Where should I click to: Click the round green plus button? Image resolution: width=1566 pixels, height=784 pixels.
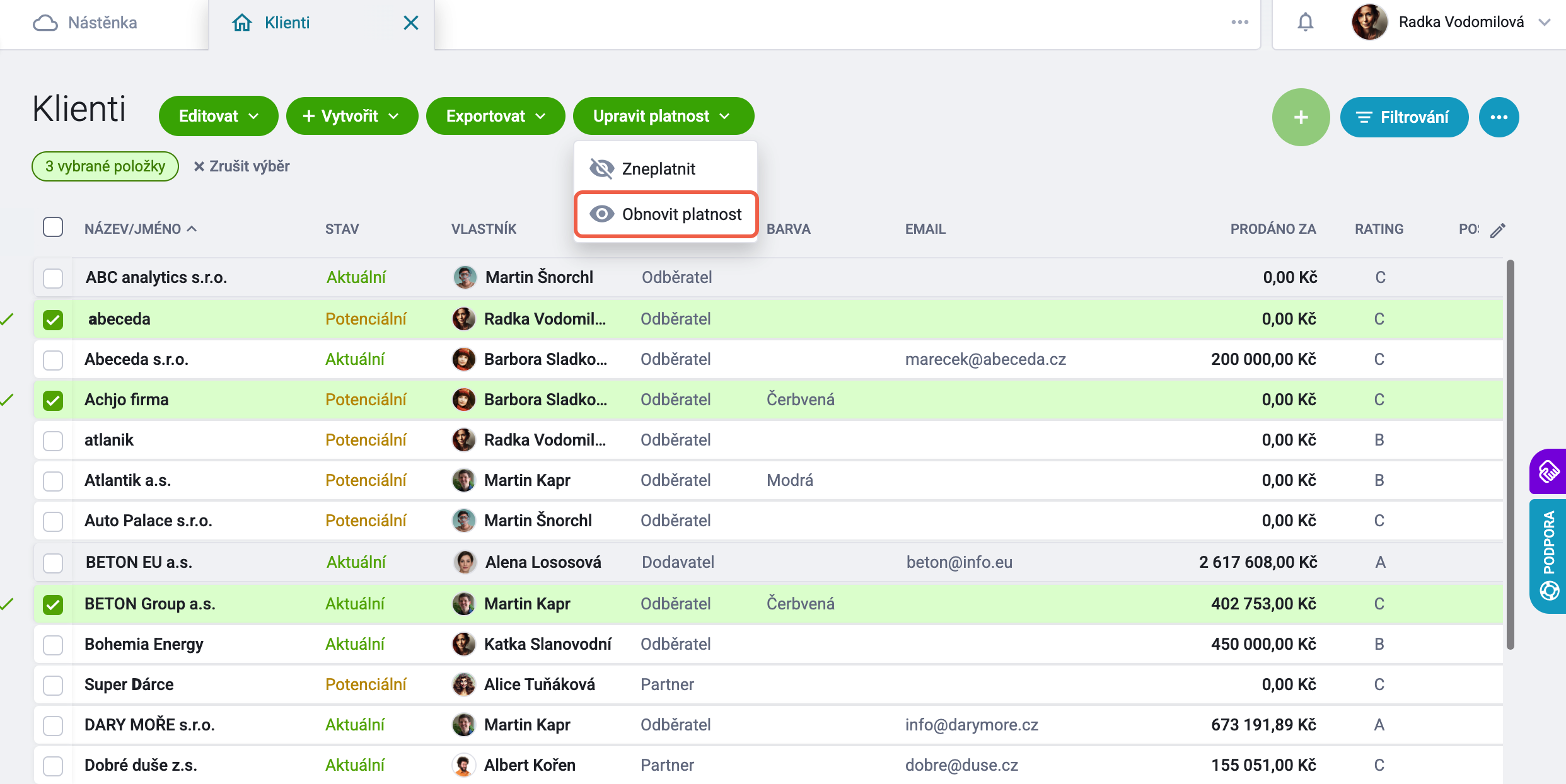click(1301, 117)
